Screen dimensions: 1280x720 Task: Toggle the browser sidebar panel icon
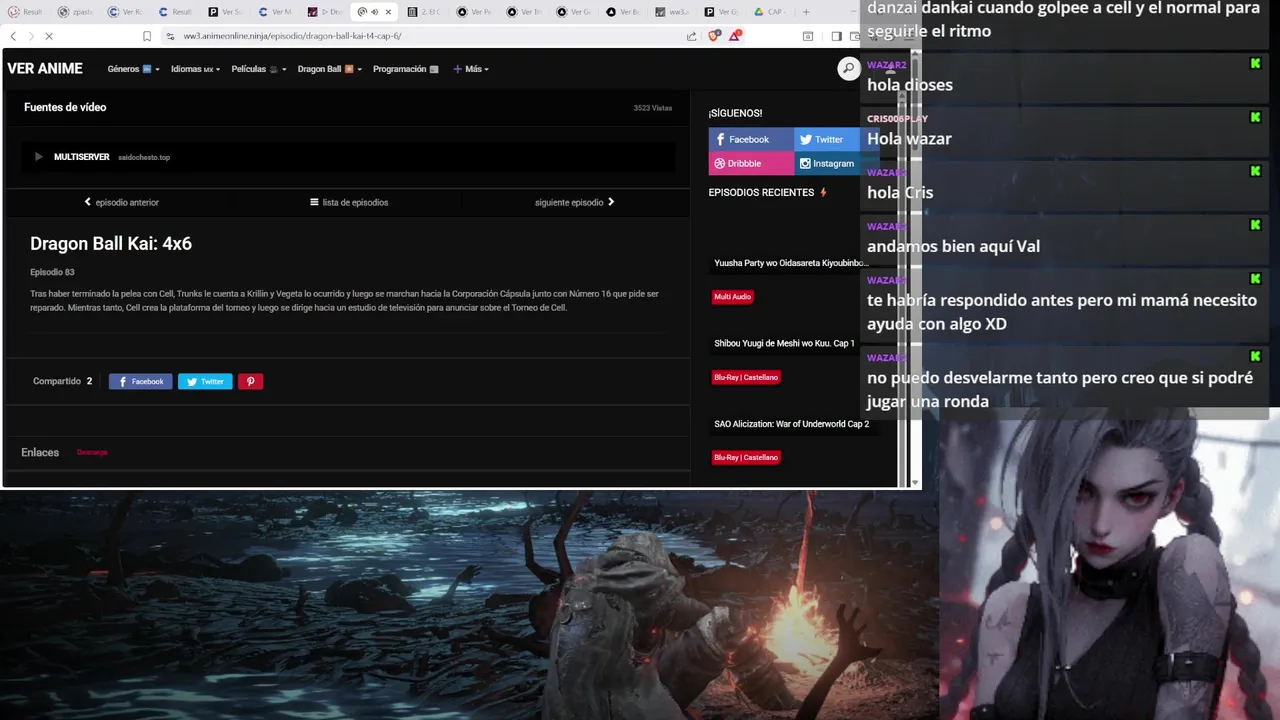click(x=836, y=36)
